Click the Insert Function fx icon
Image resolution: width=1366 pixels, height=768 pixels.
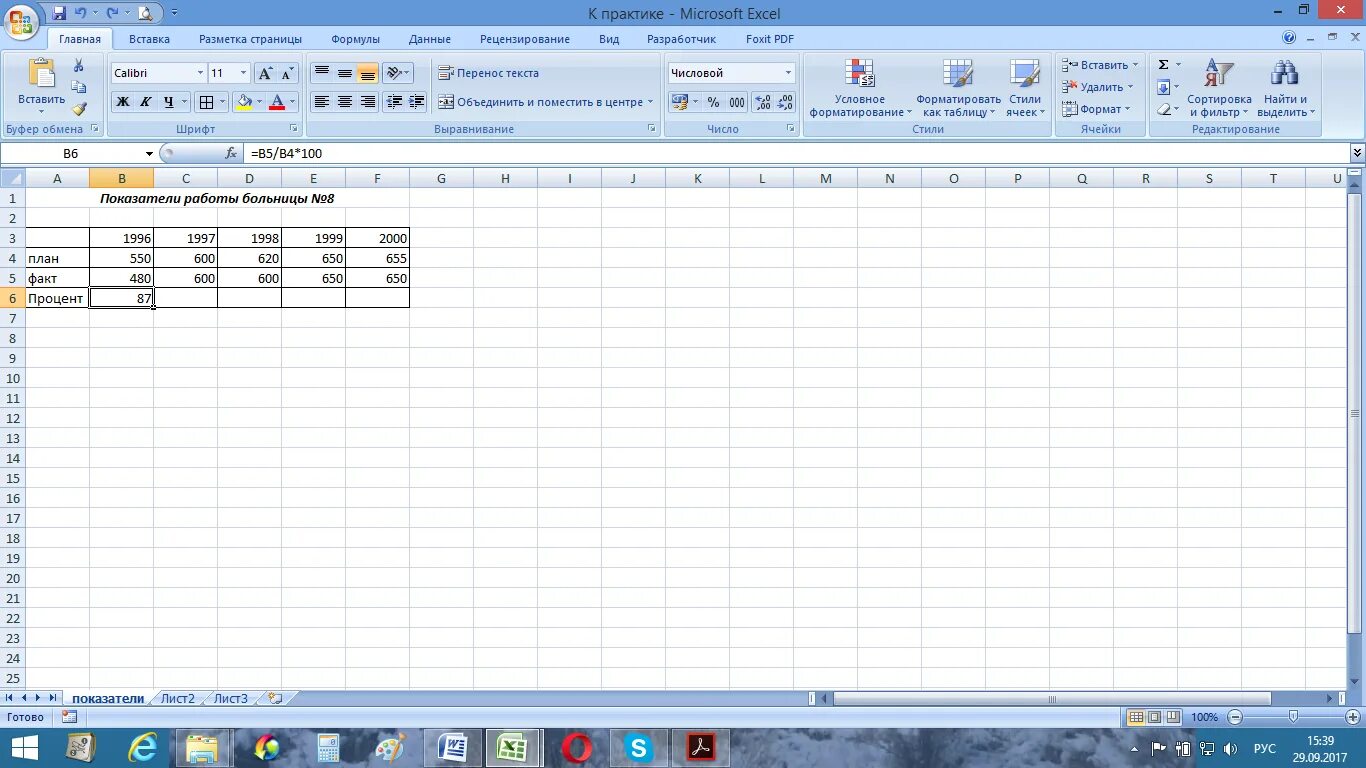click(x=231, y=153)
